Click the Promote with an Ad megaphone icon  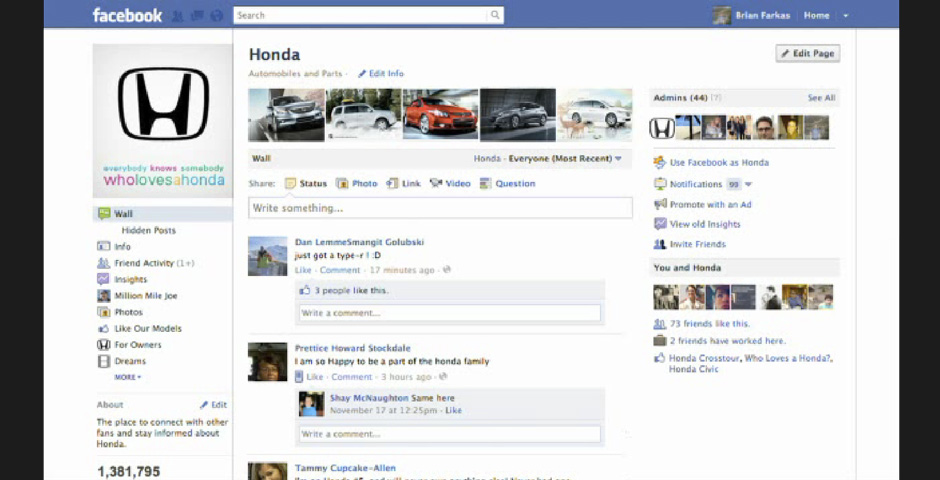point(660,204)
